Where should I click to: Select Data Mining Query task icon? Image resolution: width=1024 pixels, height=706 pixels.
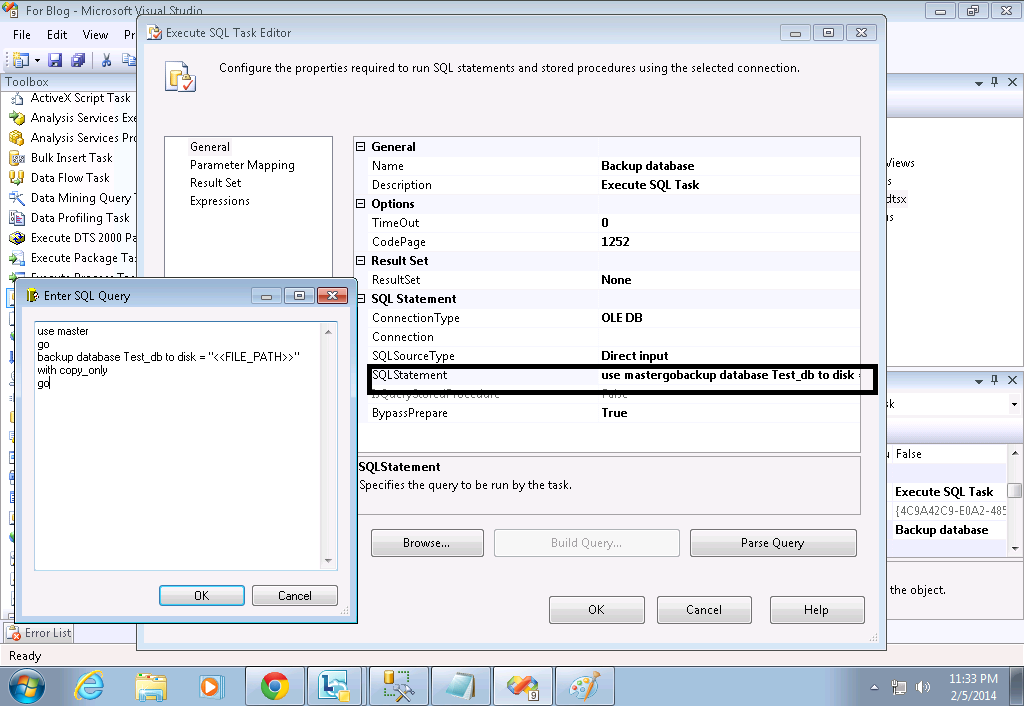16,199
